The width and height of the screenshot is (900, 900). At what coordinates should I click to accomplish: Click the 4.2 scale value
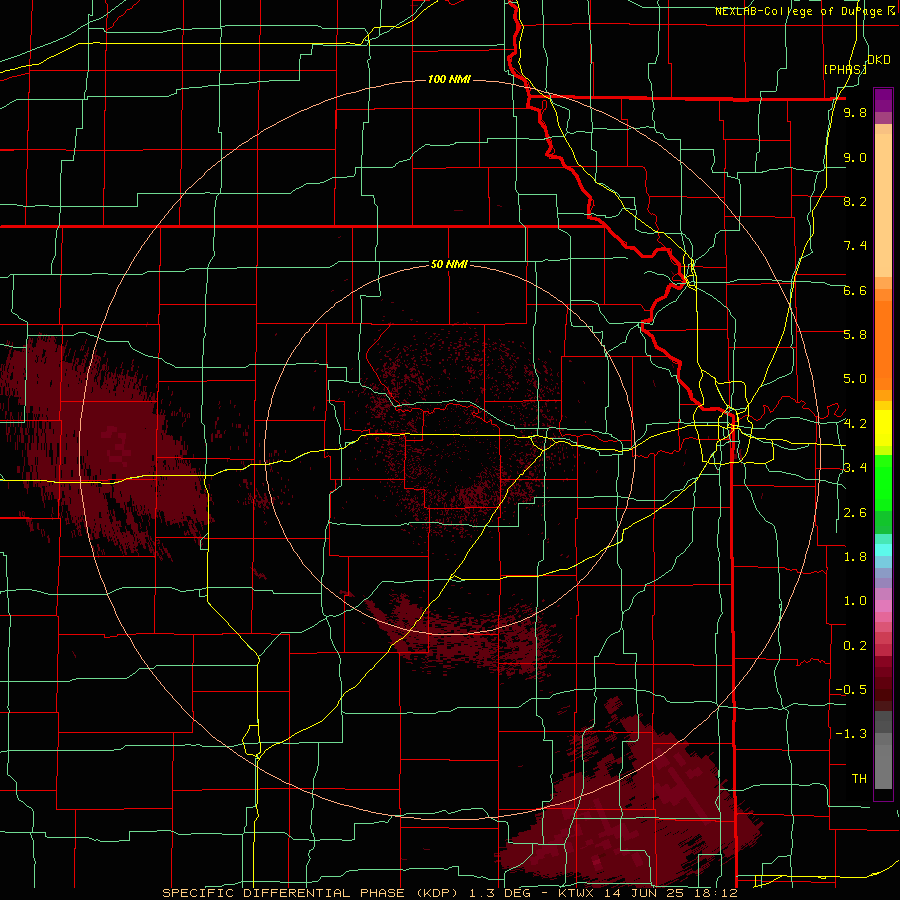(x=855, y=424)
